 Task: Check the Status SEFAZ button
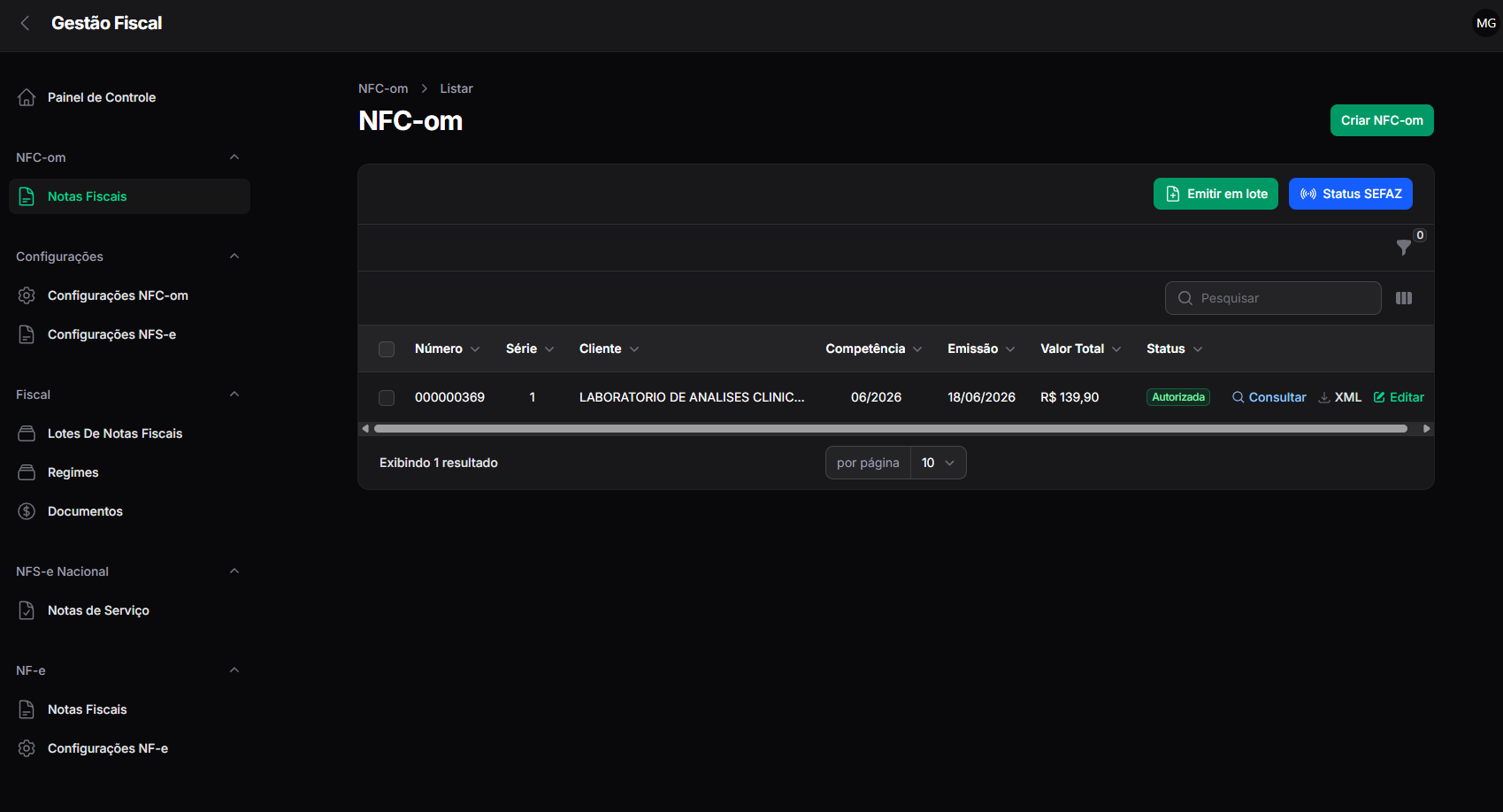(1350, 194)
